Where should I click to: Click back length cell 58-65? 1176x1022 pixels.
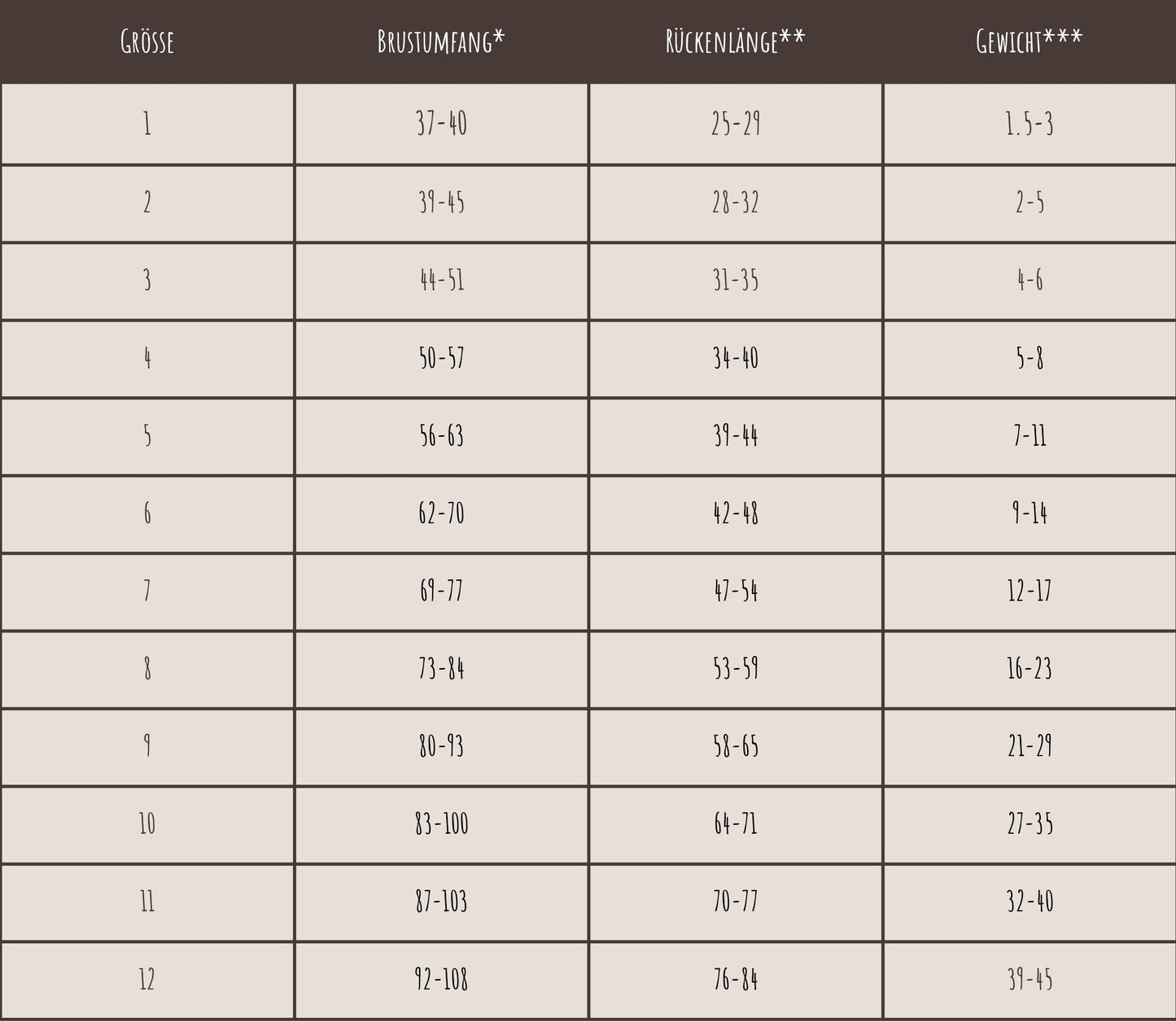point(736,746)
